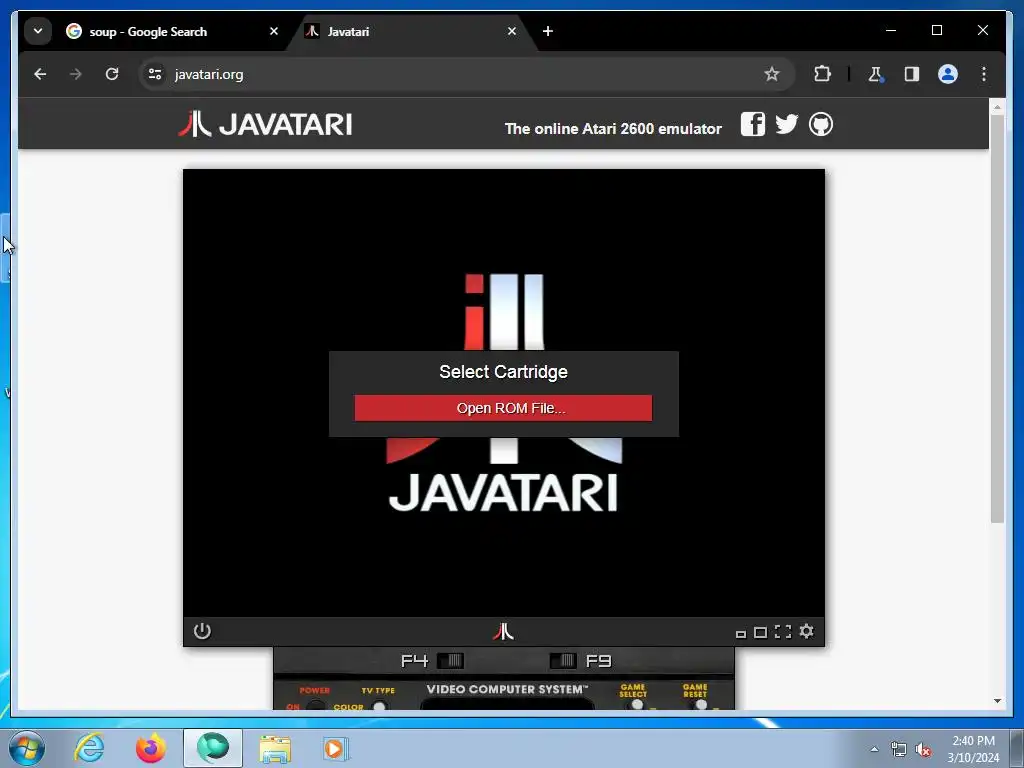The width and height of the screenshot is (1024, 768).
Task: Toggle the F9 difficulty switch
Action: click(563, 661)
